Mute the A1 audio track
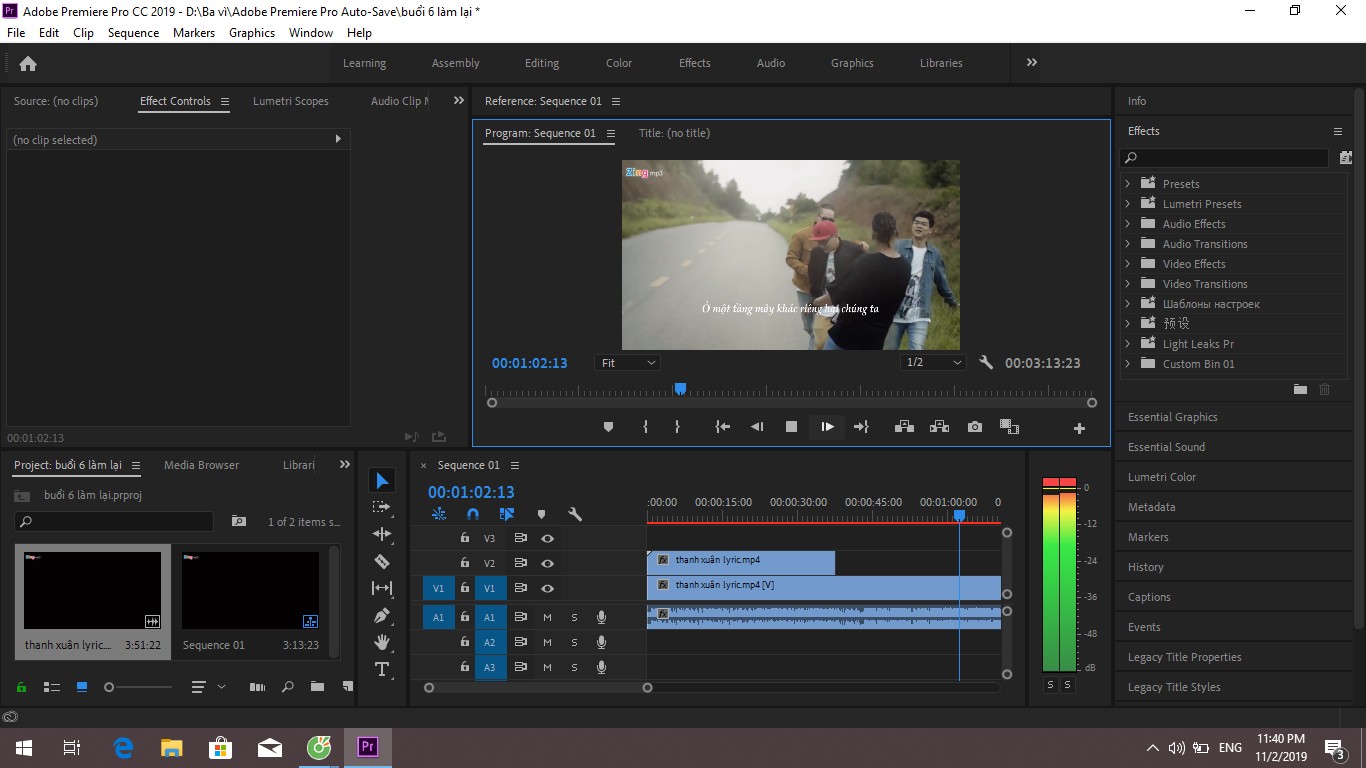Viewport: 1366px width, 768px height. pos(547,617)
